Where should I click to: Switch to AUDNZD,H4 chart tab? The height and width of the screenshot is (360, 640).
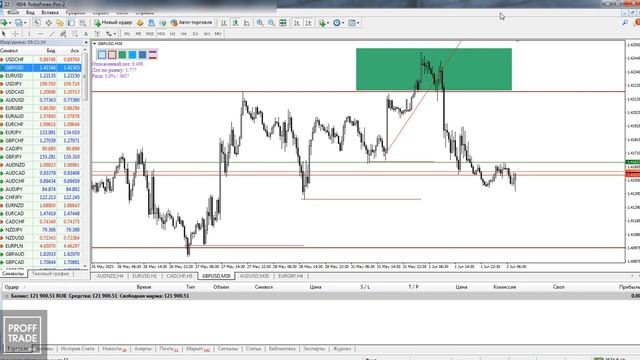pyautogui.click(x=109, y=276)
